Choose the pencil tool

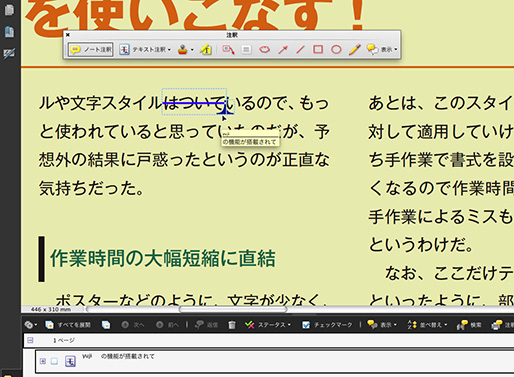354,50
